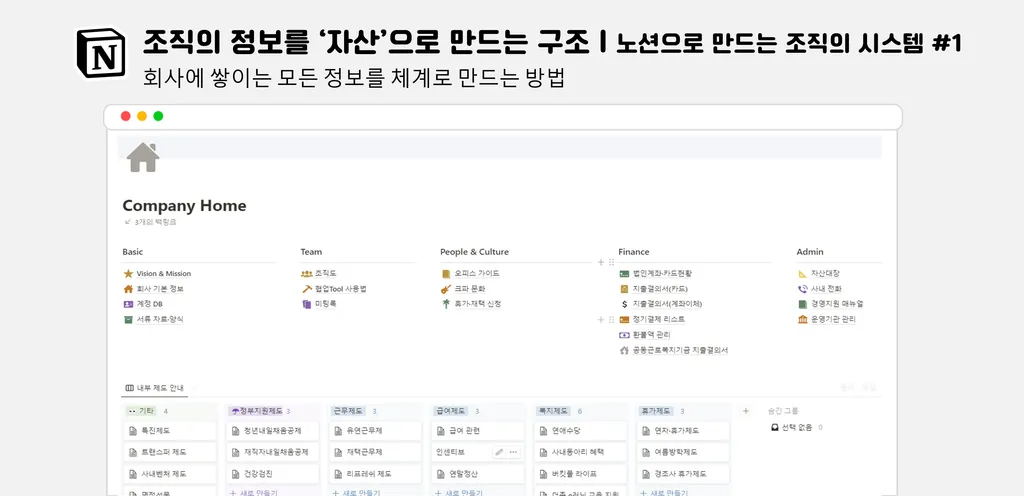
Task: Open the 청년내일채움공제 card
Action: [x=273, y=431]
